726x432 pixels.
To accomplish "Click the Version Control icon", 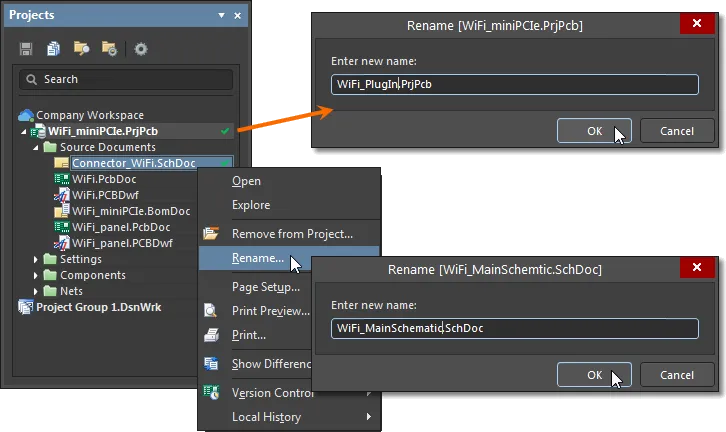I will [x=211, y=393].
